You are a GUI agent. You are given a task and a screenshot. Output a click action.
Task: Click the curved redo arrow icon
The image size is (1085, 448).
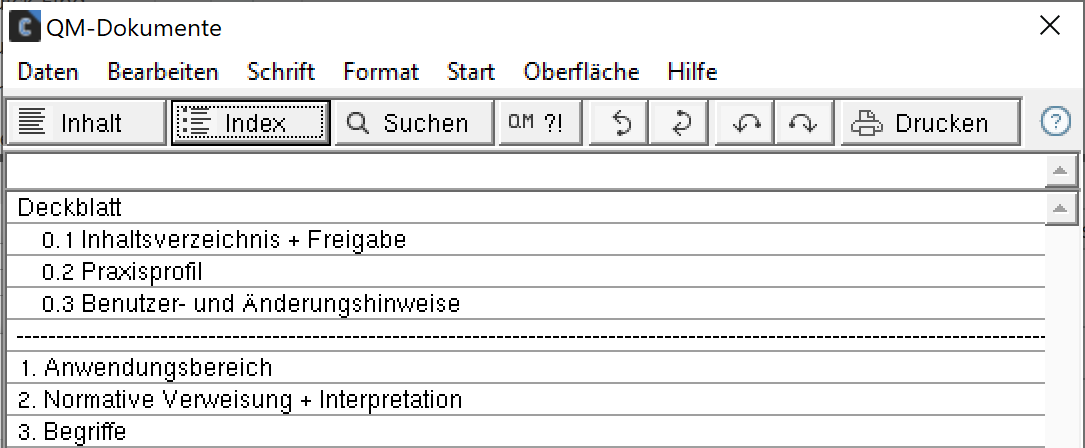pos(803,123)
